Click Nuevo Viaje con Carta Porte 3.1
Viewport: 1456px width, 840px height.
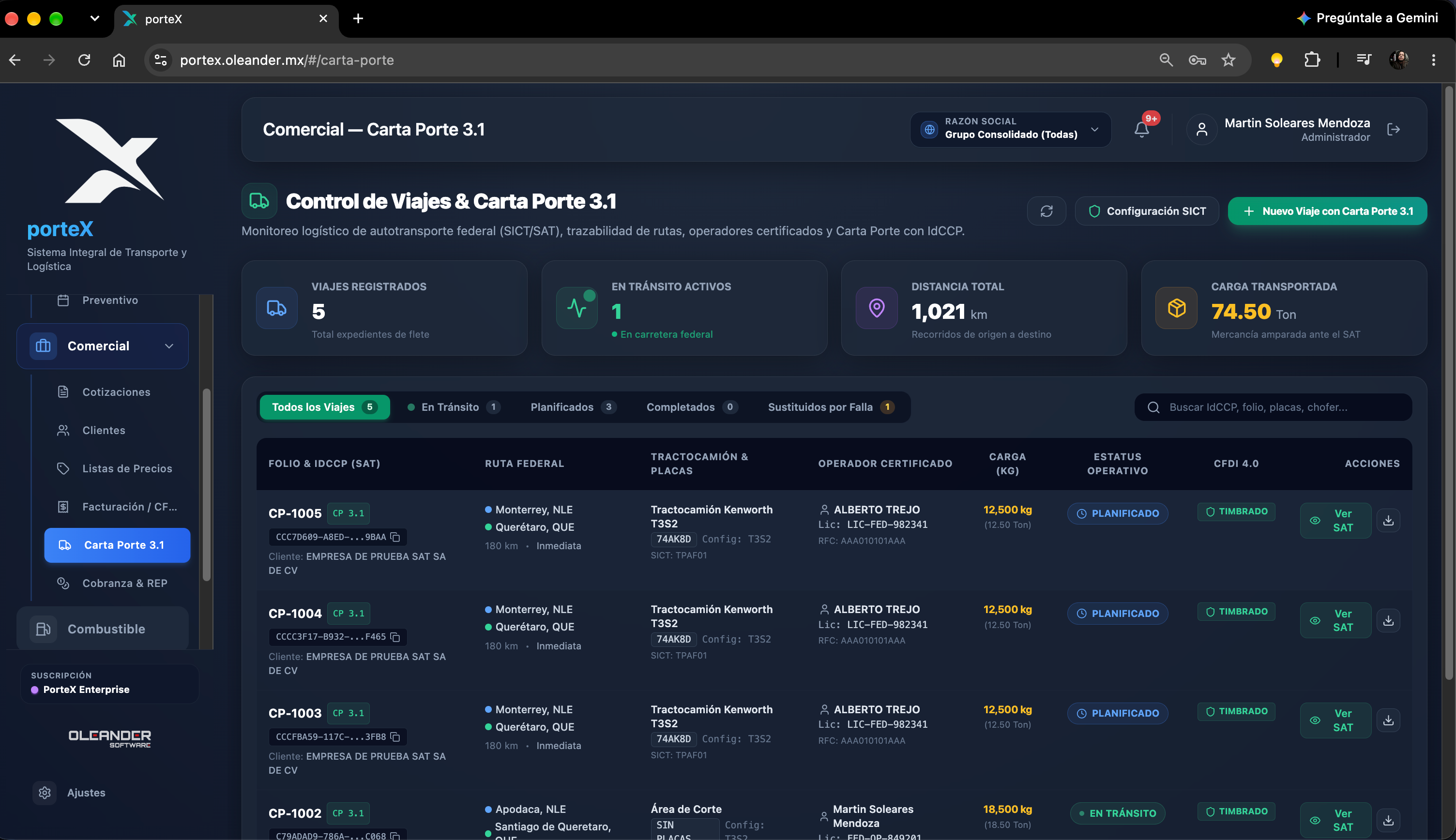point(1327,211)
